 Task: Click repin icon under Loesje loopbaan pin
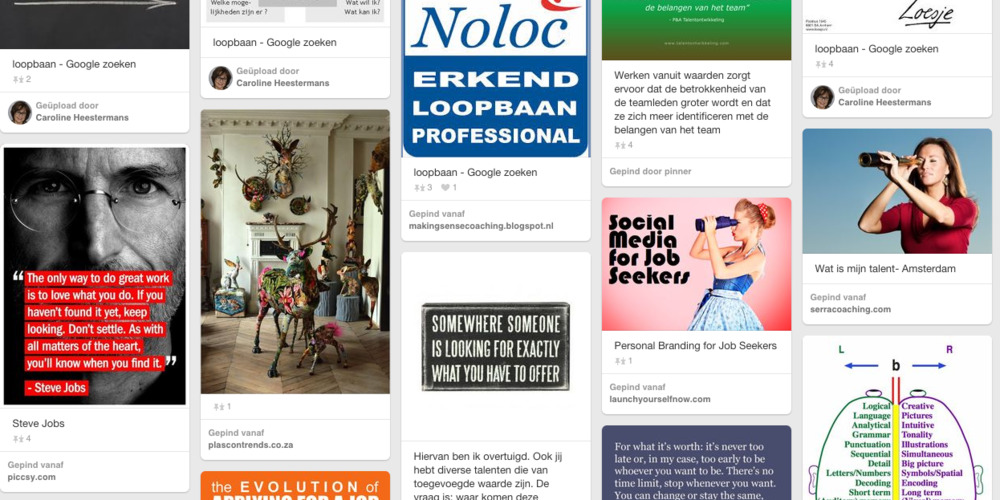coord(820,64)
